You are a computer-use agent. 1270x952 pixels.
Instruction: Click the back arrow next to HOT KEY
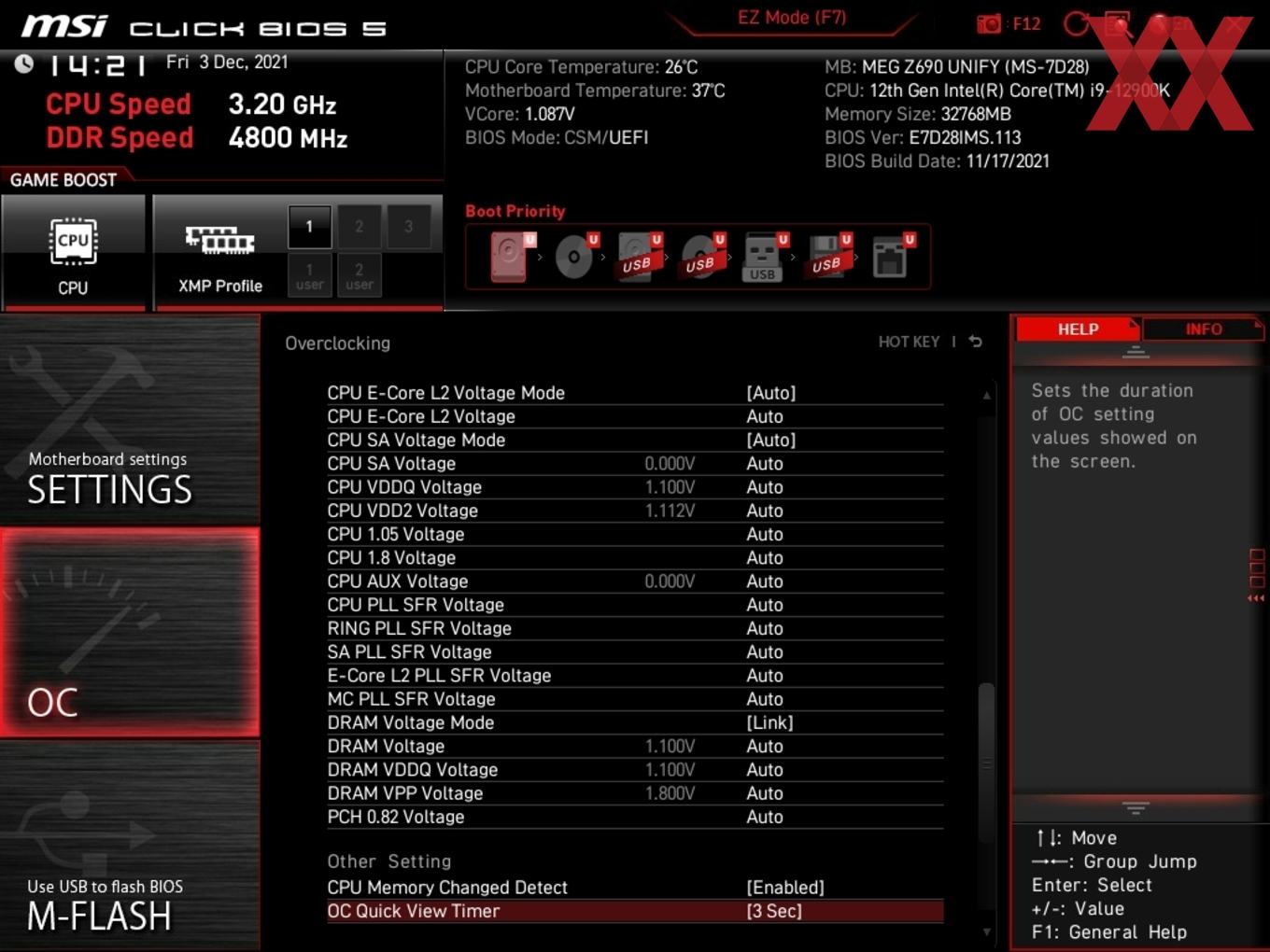pyautogui.click(x=976, y=342)
